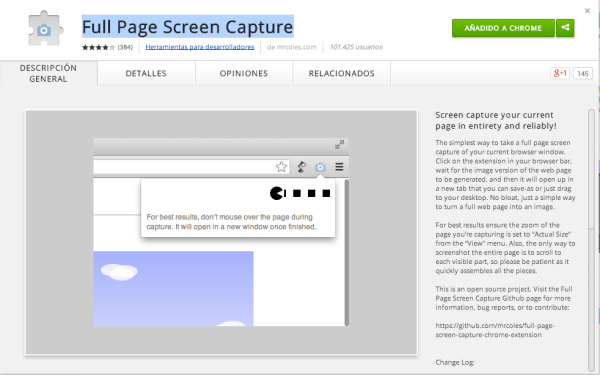The image size is (600, 375).
Task: Click the 'For best results, don't mouse' popup text
Action: 232,222
